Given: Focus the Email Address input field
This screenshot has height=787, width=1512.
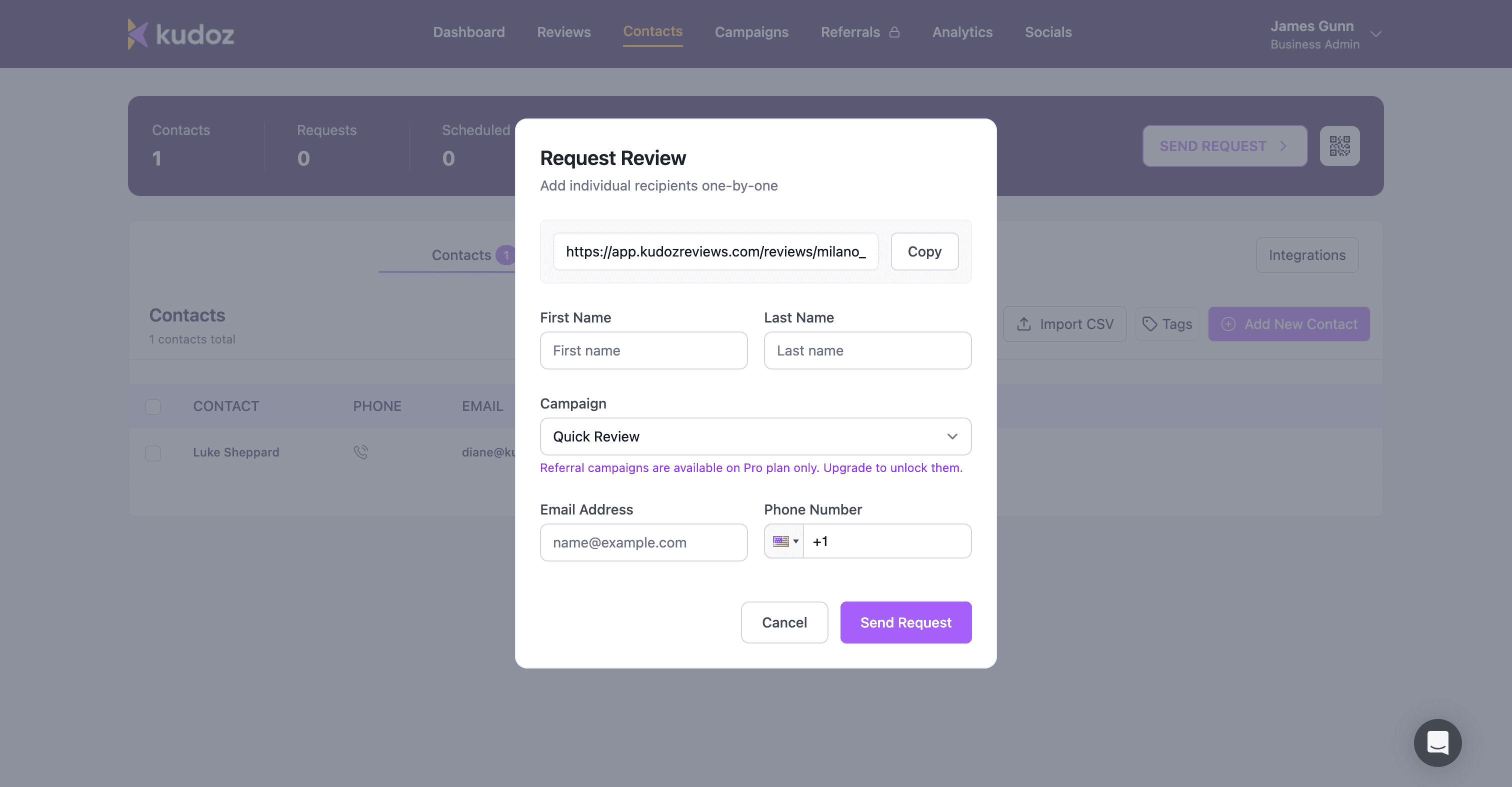Looking at the screenshot, I should coord(643,542).
